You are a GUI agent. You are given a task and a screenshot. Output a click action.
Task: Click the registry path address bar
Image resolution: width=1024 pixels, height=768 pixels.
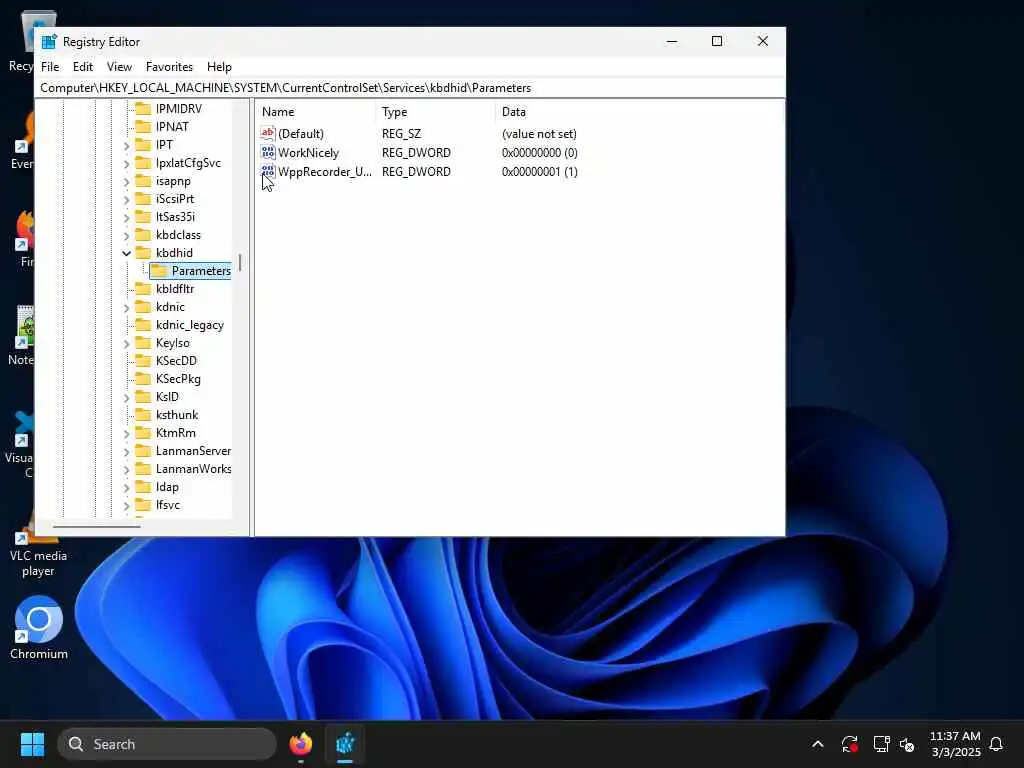tap(410, 88)
